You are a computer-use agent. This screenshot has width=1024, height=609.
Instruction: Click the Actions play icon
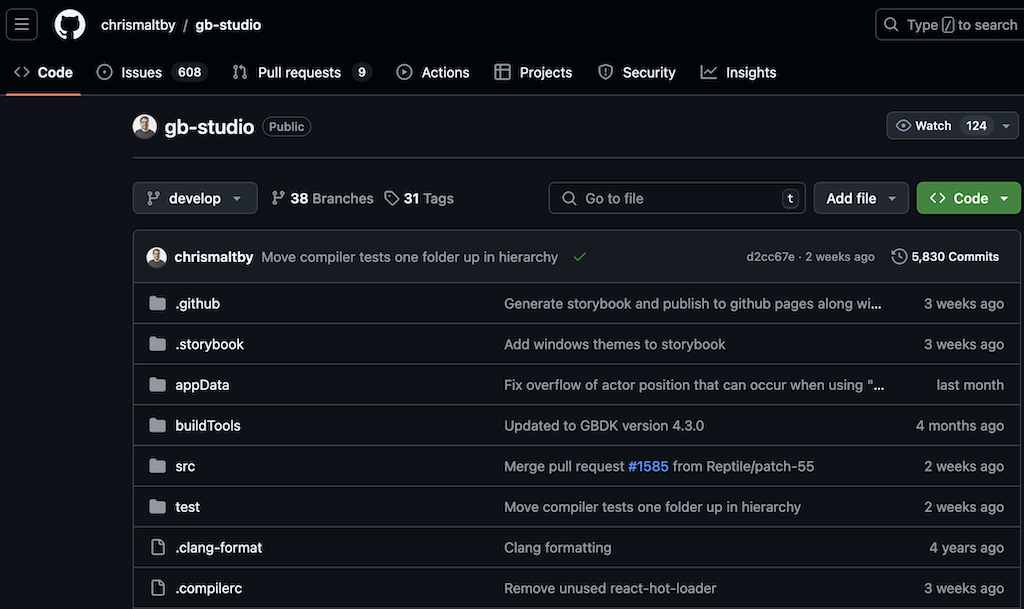[404, 72]
